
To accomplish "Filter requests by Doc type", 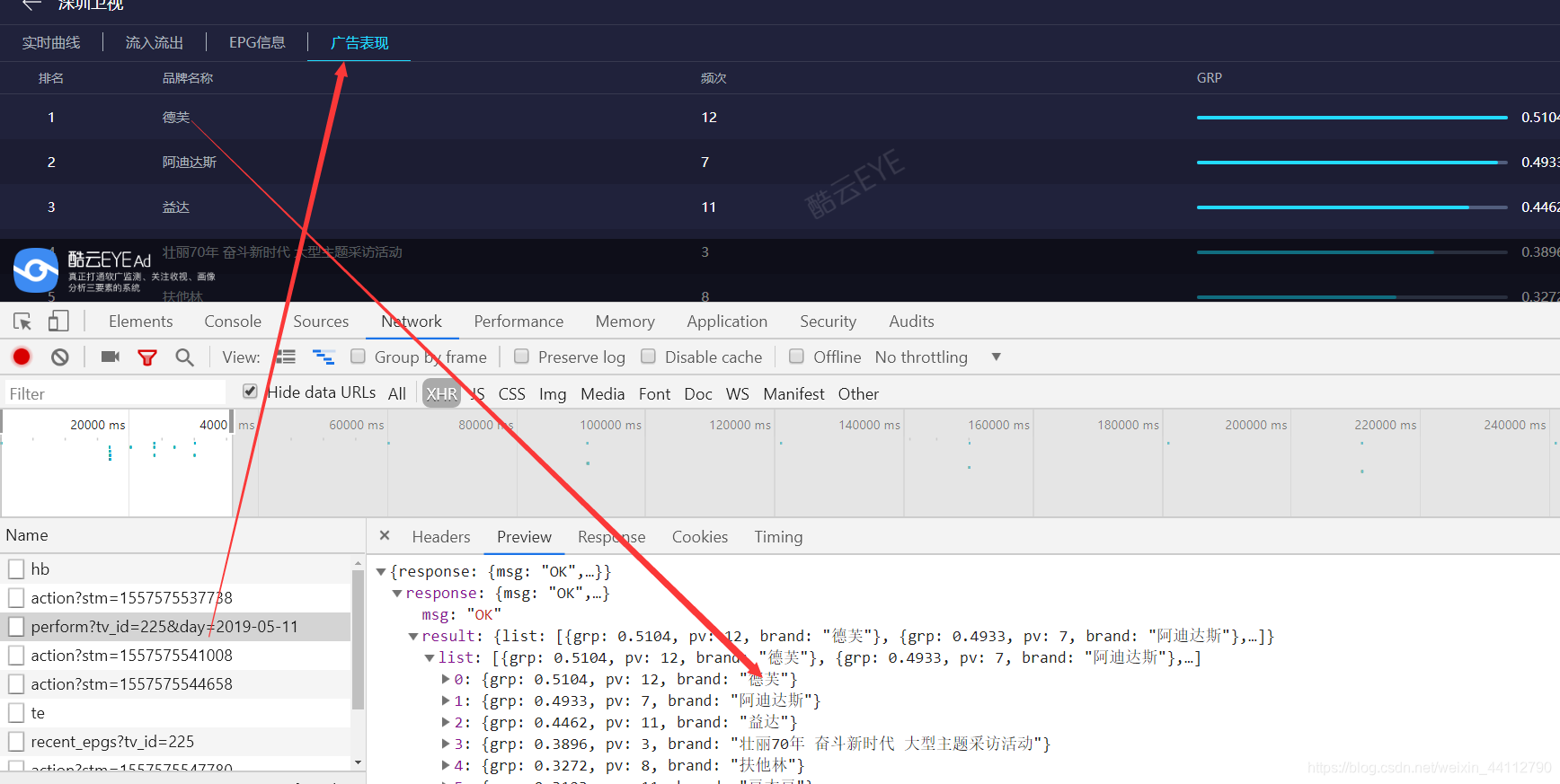I will click(697, 393).
